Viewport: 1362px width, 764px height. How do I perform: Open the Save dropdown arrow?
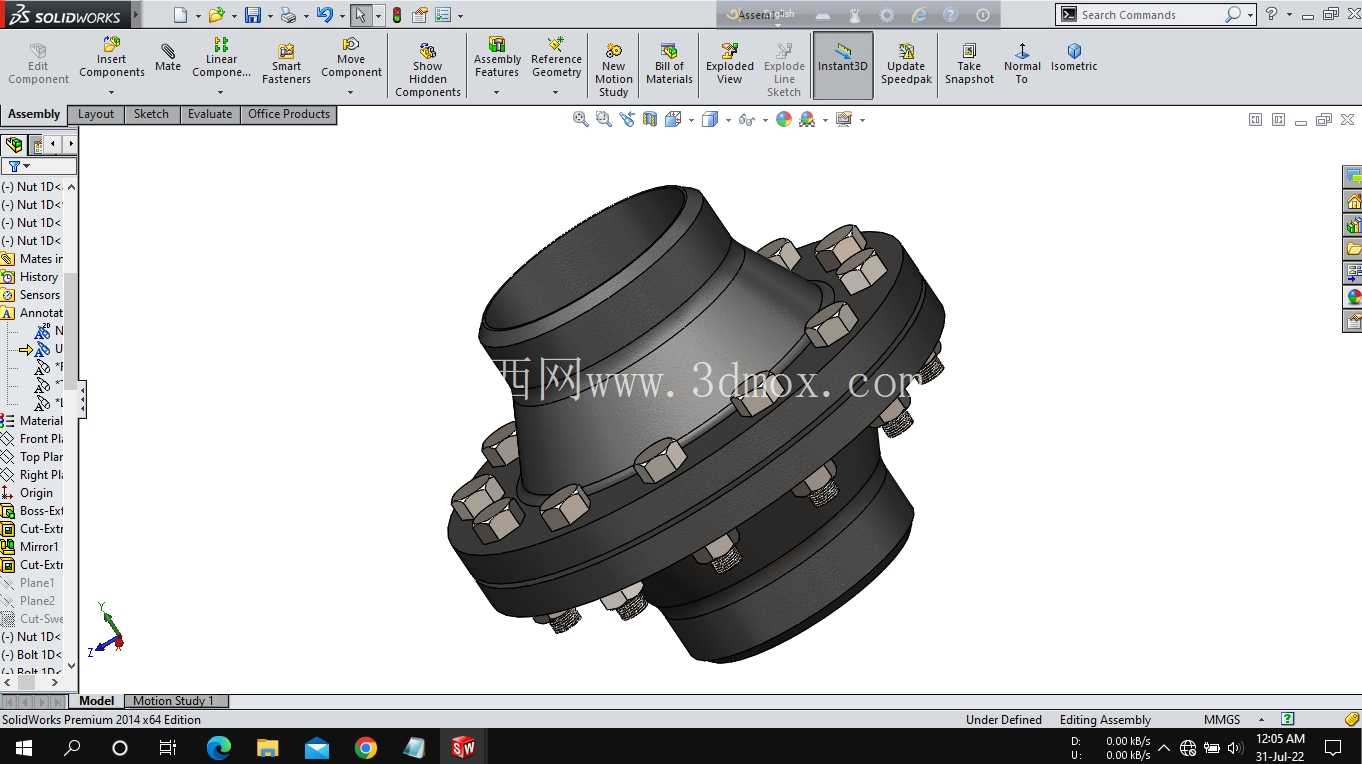[270, 15]
